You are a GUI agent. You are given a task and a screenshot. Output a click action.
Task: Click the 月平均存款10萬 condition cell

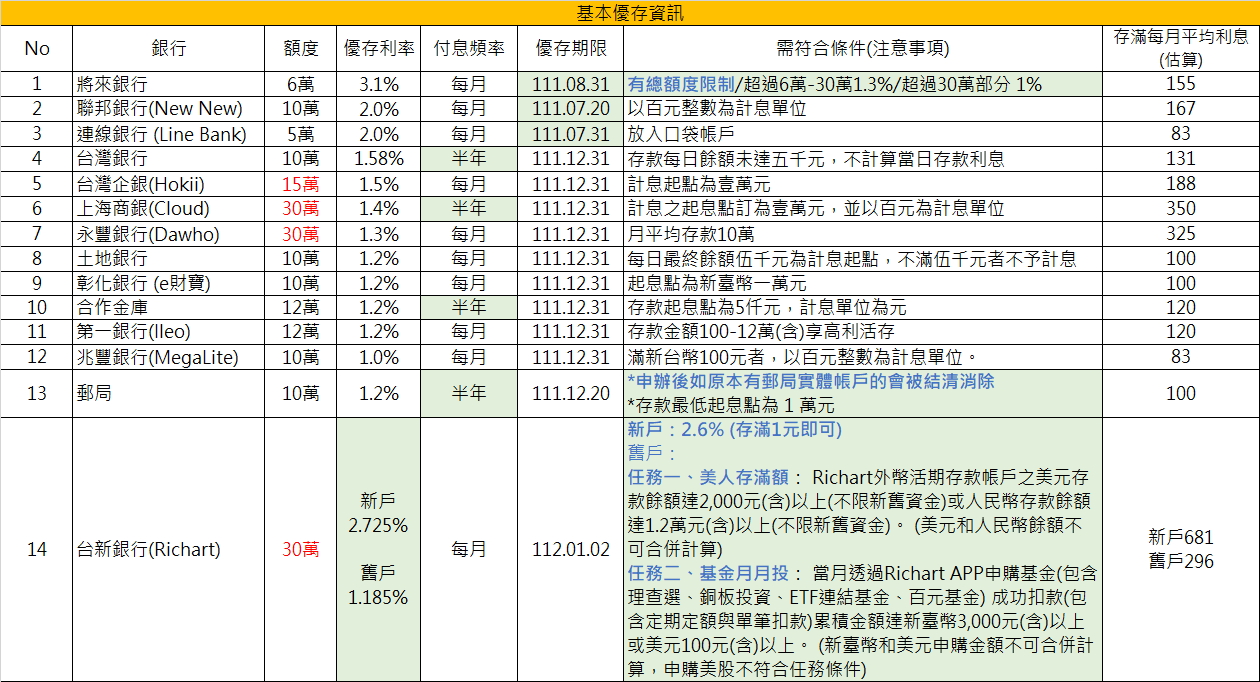(862, 234)
